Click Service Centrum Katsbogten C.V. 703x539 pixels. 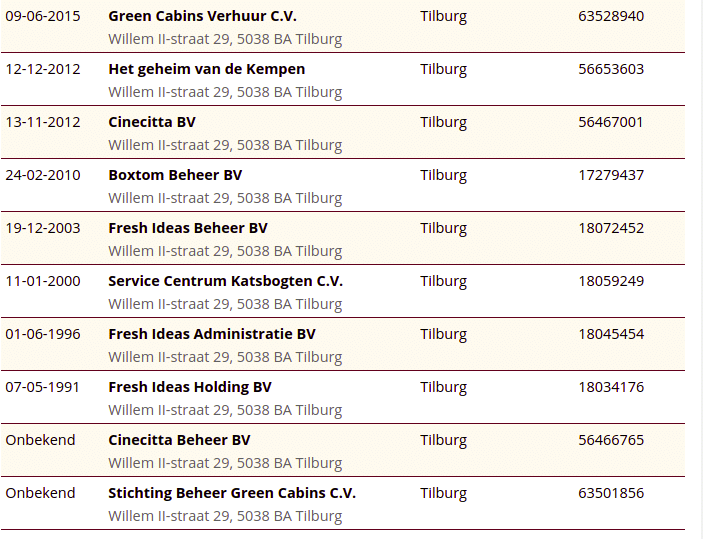[225, 281]
